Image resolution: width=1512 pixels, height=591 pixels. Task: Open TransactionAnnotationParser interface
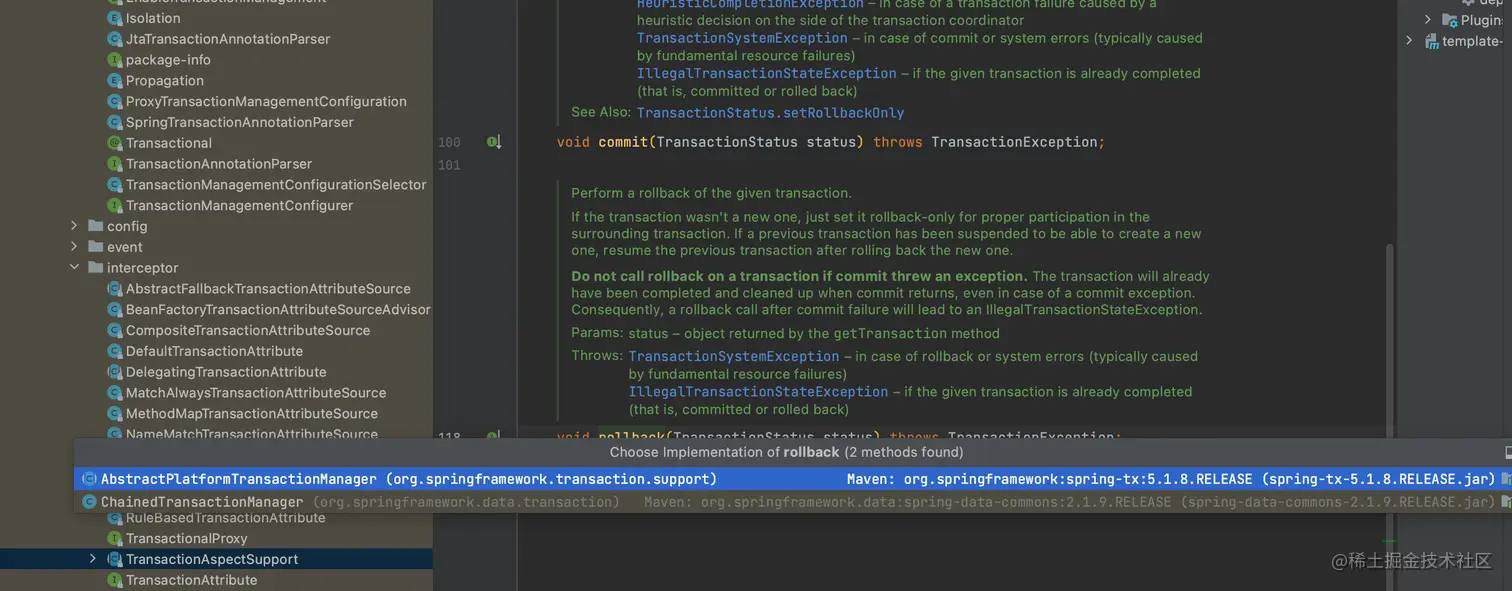(x=219, y=164)
